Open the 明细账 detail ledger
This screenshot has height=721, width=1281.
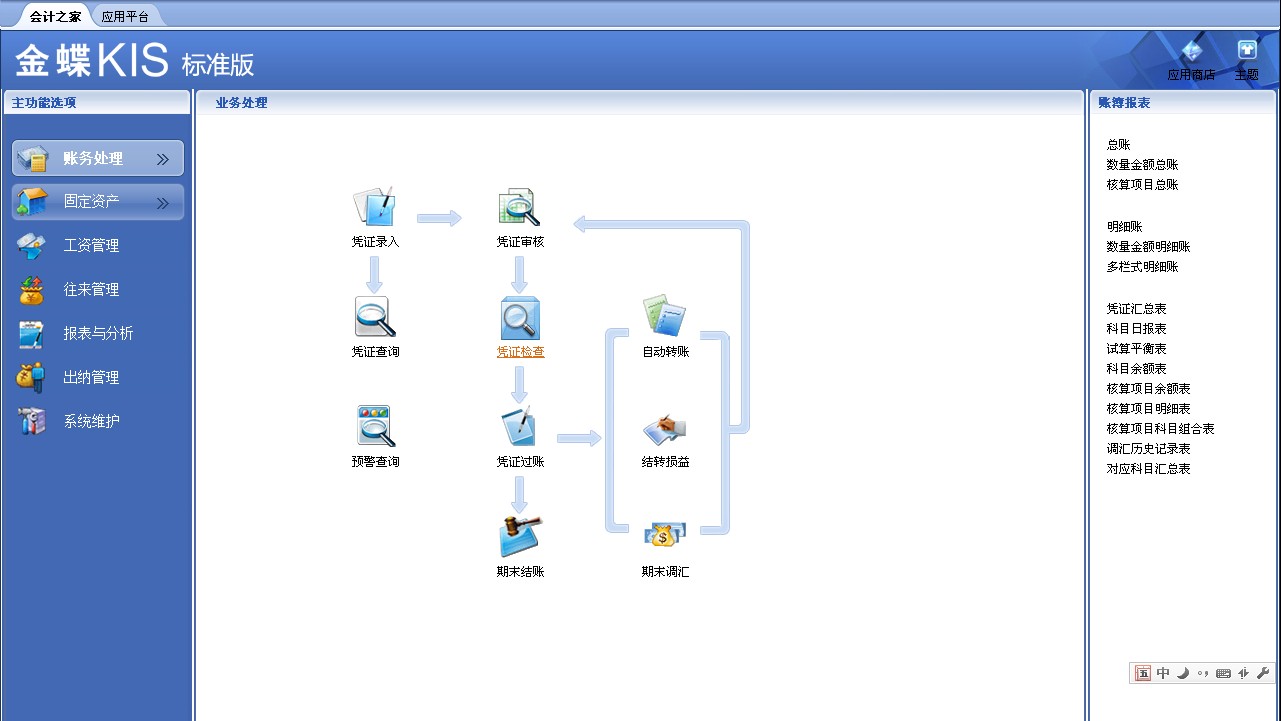(1124, 227)
